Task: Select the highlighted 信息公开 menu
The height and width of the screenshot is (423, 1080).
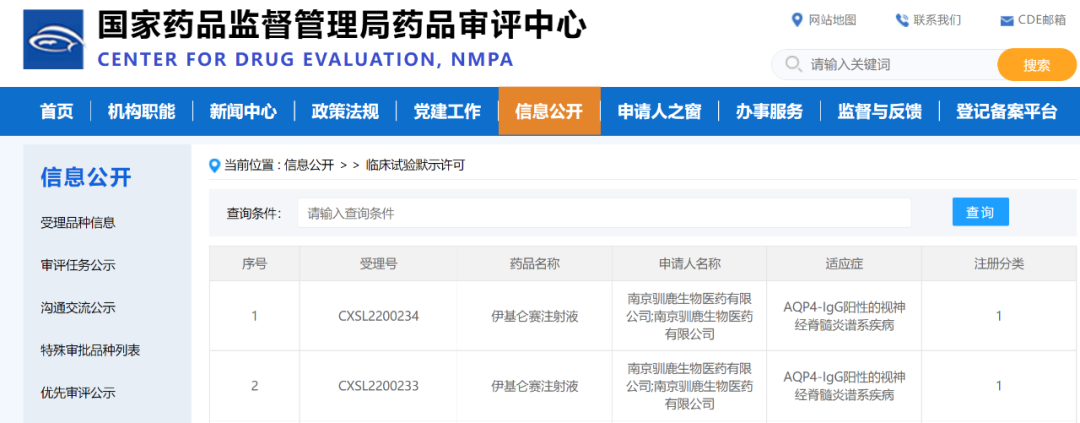Action: point(549,111)
